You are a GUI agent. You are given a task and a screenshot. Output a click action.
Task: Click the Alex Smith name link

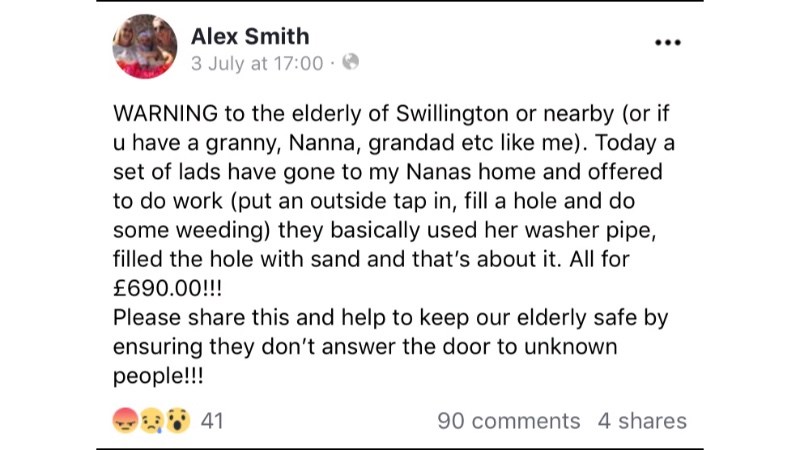point(250,36)
